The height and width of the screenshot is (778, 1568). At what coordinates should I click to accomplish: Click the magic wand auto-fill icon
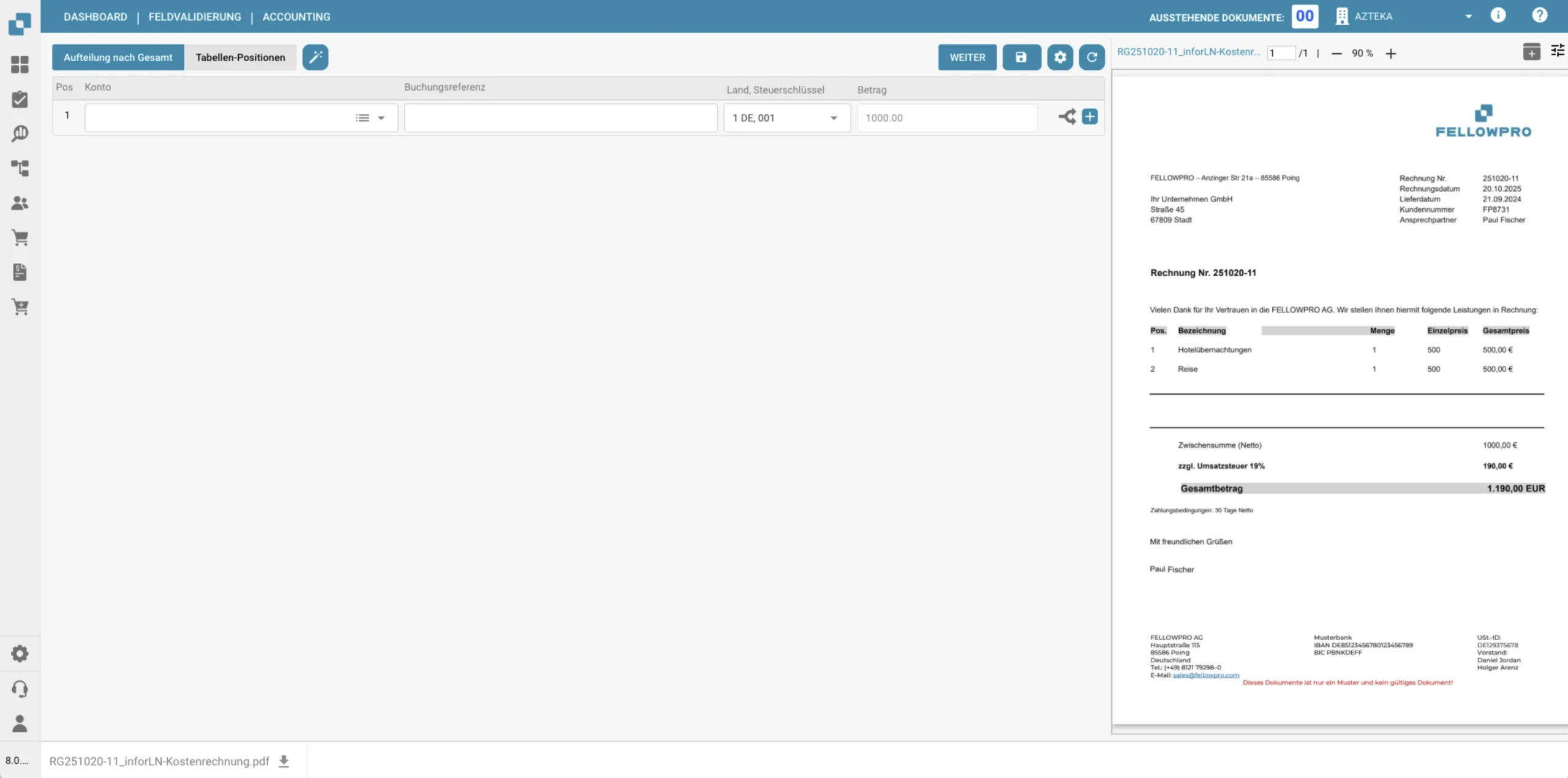click(x=315, y=57)
